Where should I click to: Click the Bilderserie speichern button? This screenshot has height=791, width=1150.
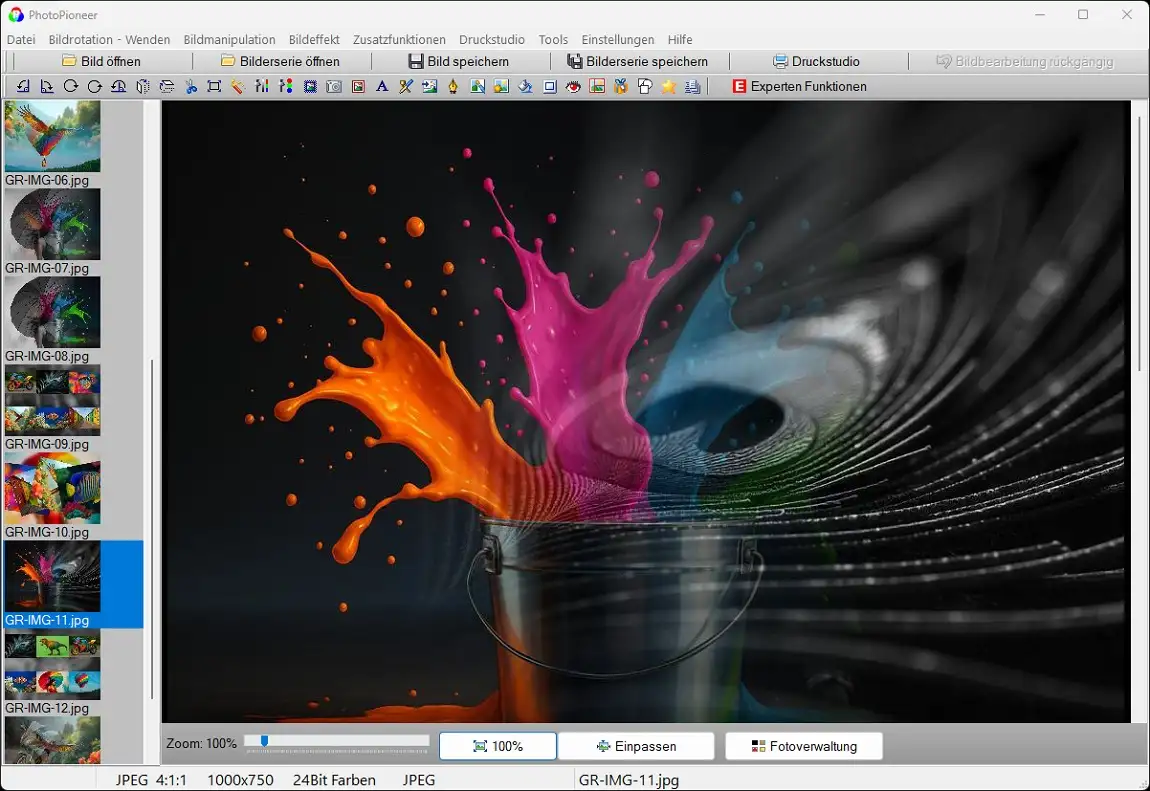pyautogui.click(x=637, y=62)
